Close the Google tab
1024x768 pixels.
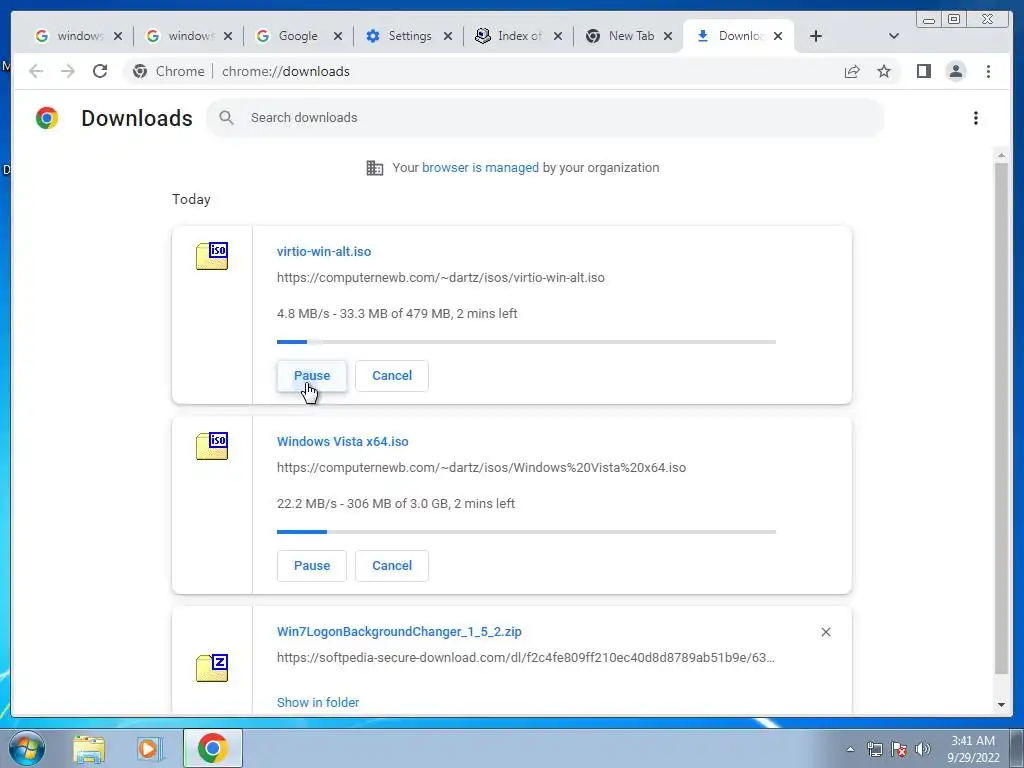point(338,37)
